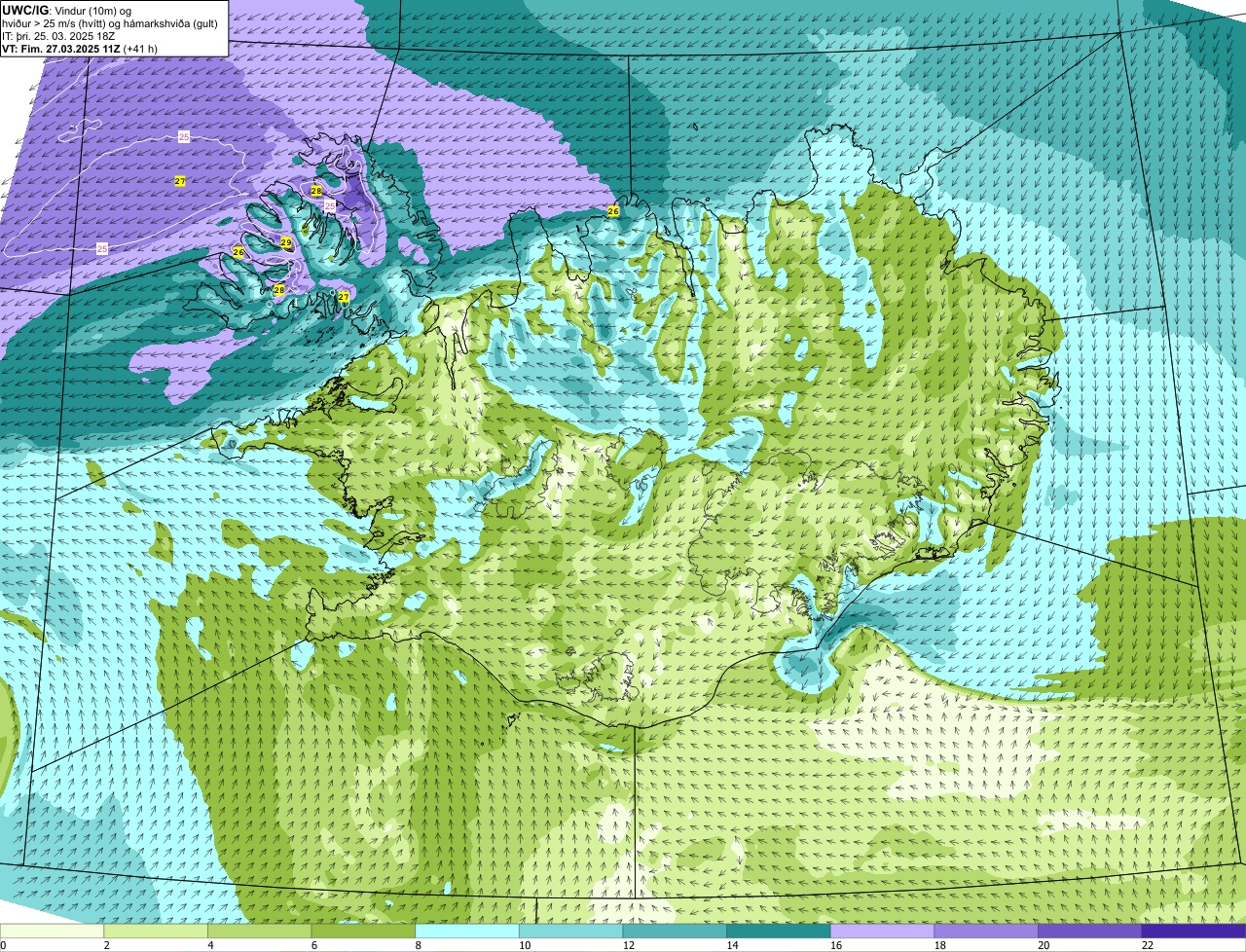Click the legend scale number 20

click(x=1044, y=944)
